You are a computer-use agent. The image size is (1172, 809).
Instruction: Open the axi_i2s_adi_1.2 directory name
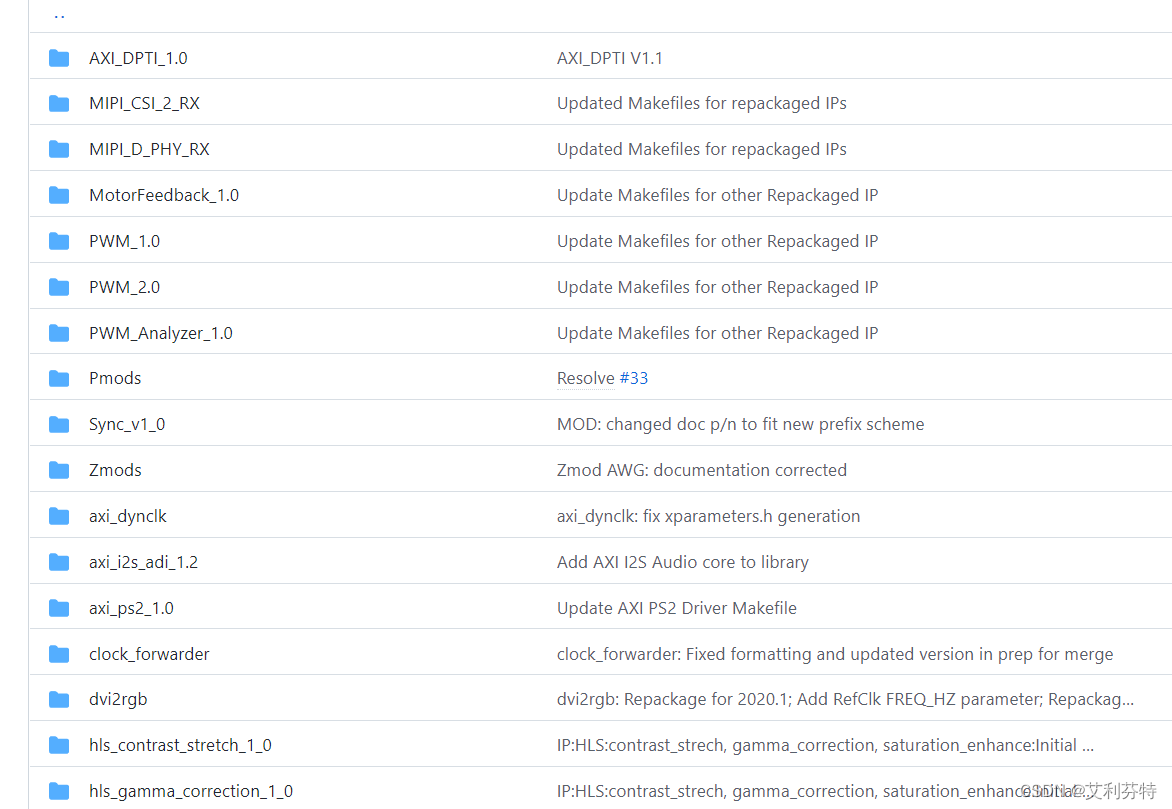click(144, 562)
